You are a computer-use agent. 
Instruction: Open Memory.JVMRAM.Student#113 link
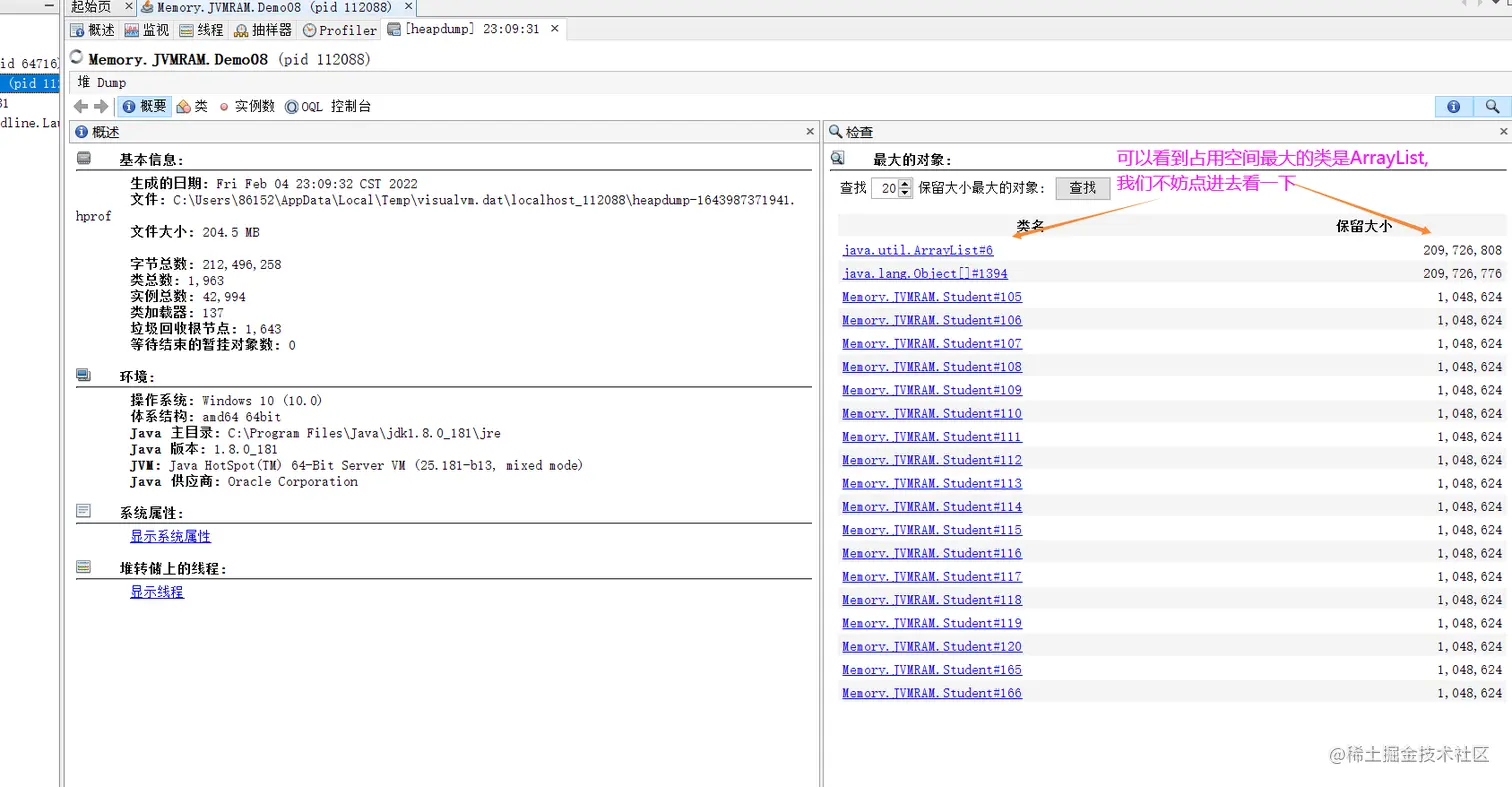click(x=932, y=483)
